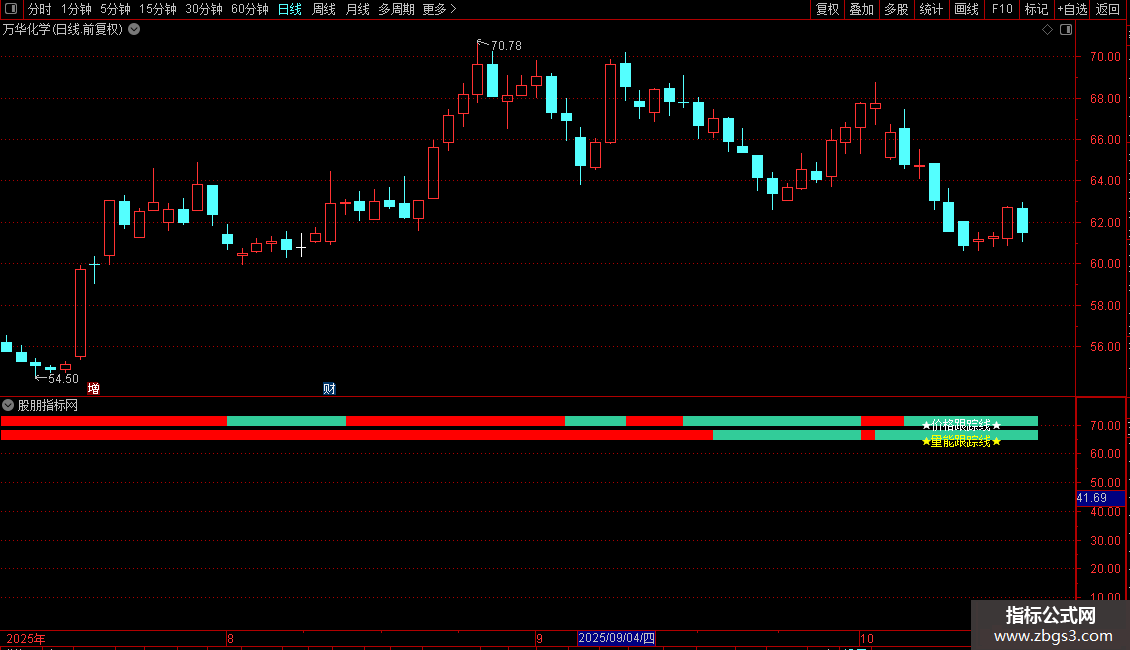Click the 2025/09/04/四 date marker
1130x650 pixels.
tap(617, 638)
